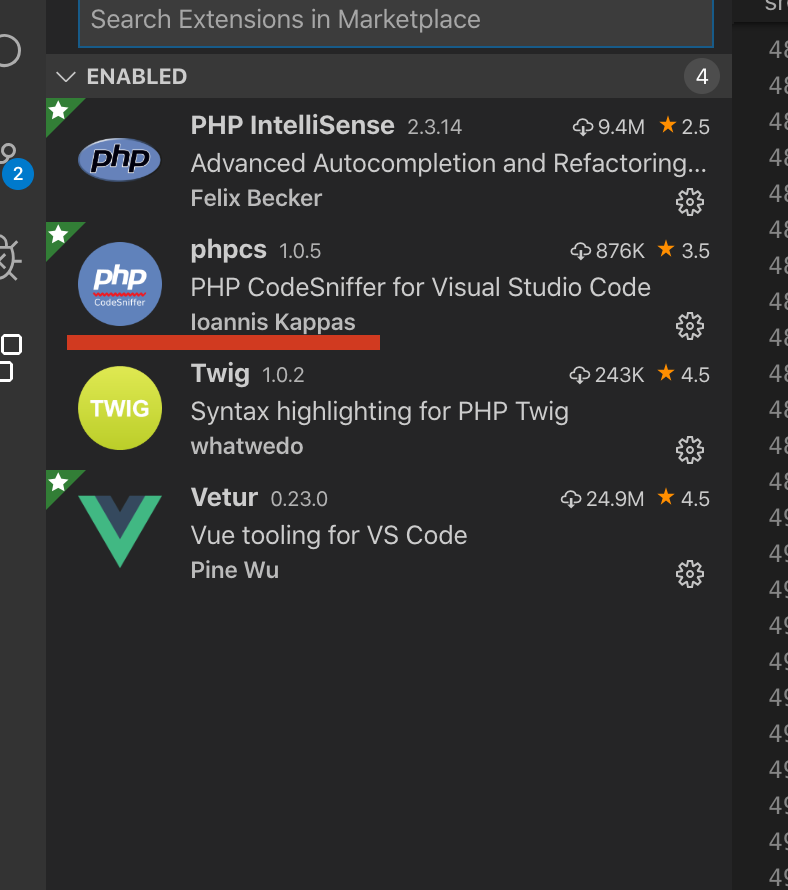This screenshot has height=890, width=788.
Task: Open Source Control view with badge 2
Action: point(14,166)
